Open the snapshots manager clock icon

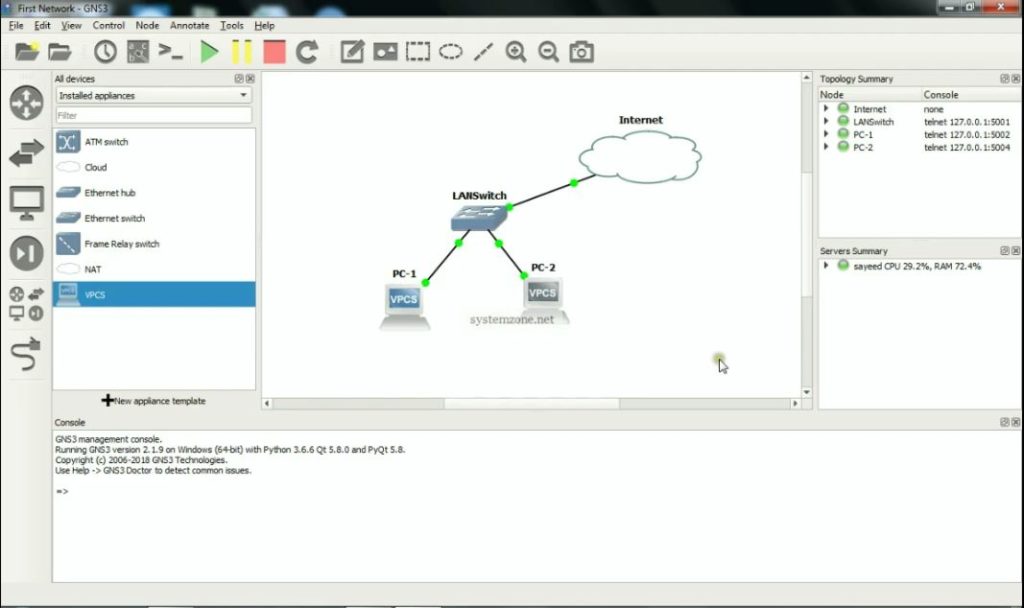[104, 51]
